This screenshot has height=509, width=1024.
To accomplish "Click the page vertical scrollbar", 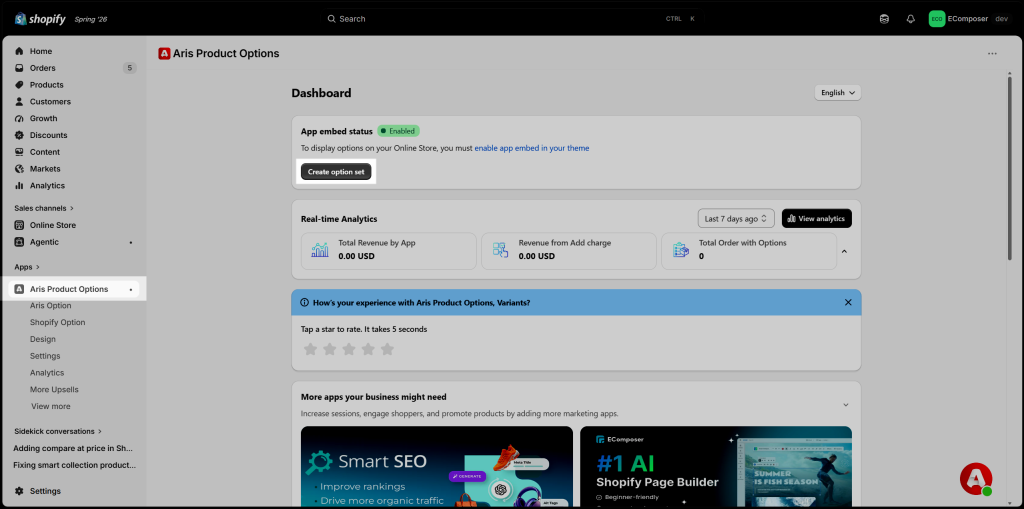I will click(1010, 169).
